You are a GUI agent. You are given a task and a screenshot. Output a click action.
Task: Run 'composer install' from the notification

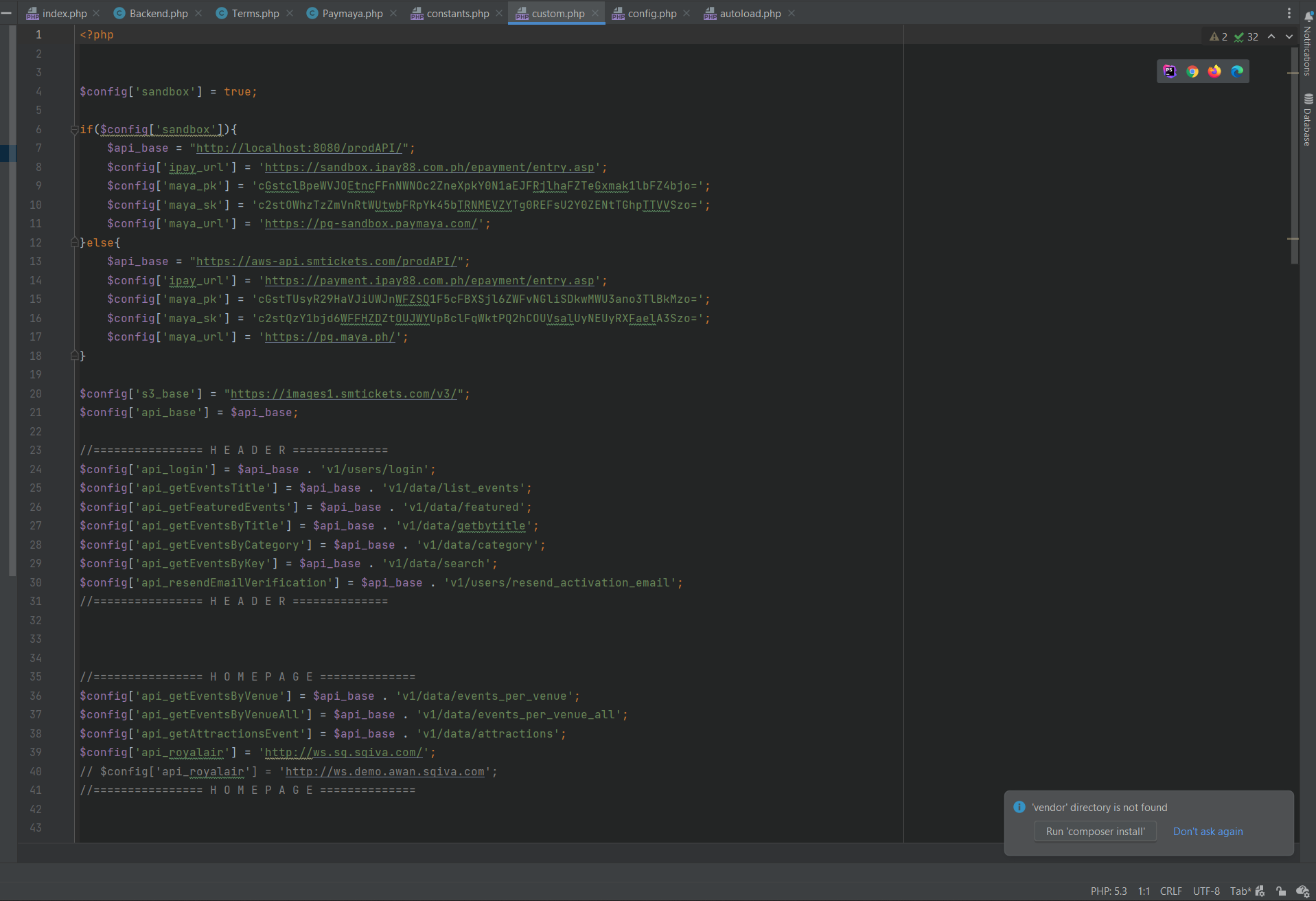click(x=1095, y=832)
